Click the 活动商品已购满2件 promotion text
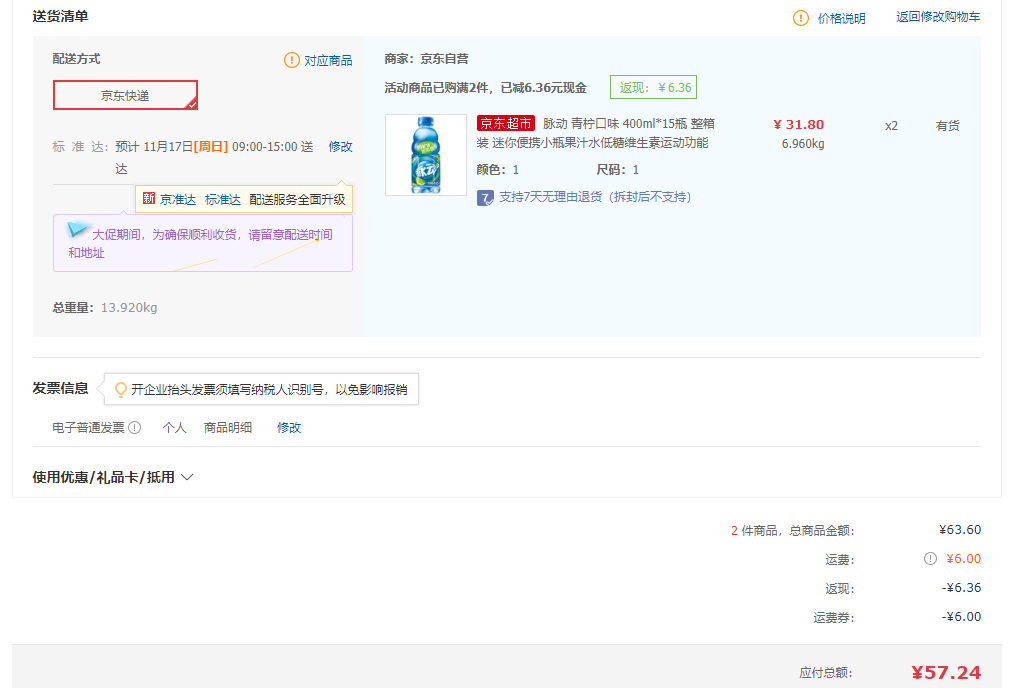 tap(485, 87)
